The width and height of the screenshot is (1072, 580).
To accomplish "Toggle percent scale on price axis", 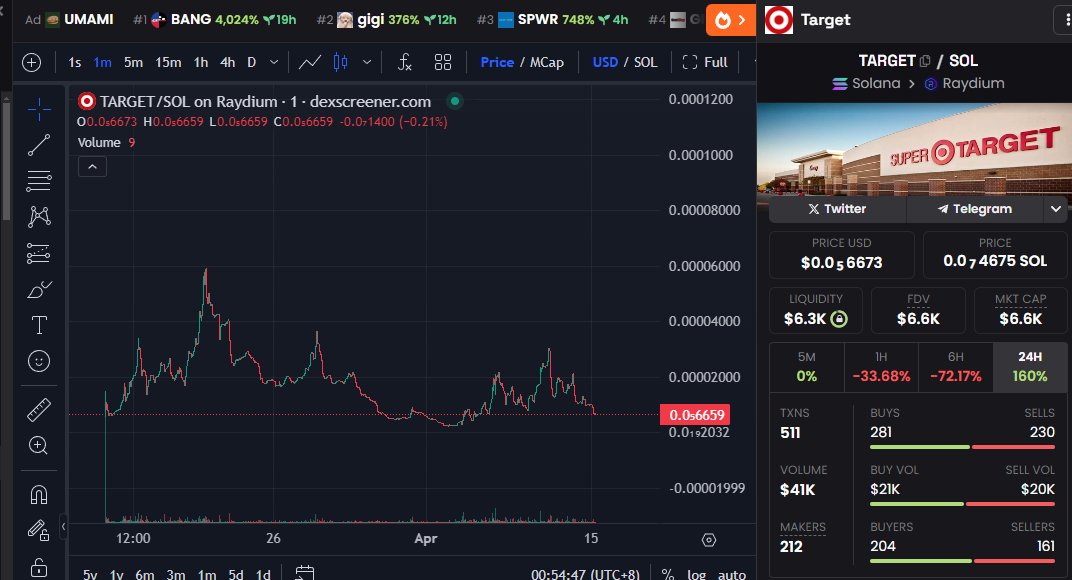I will [x=668, y=575].
